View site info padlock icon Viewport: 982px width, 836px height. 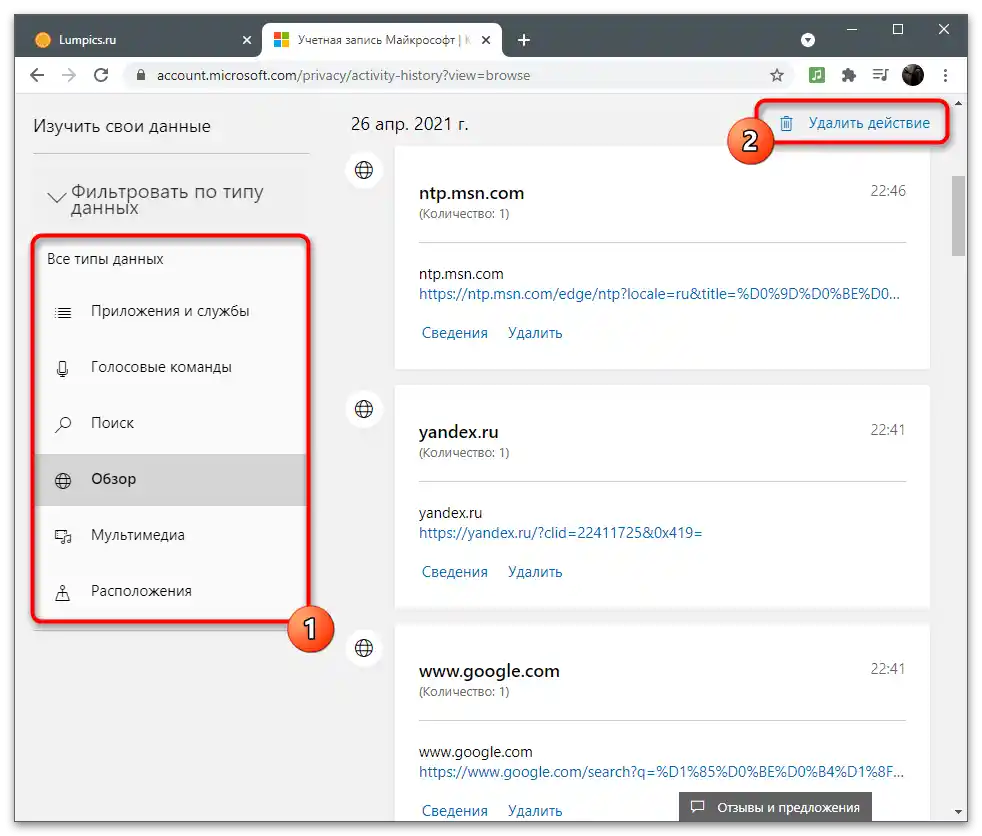(x=141, y=75)
